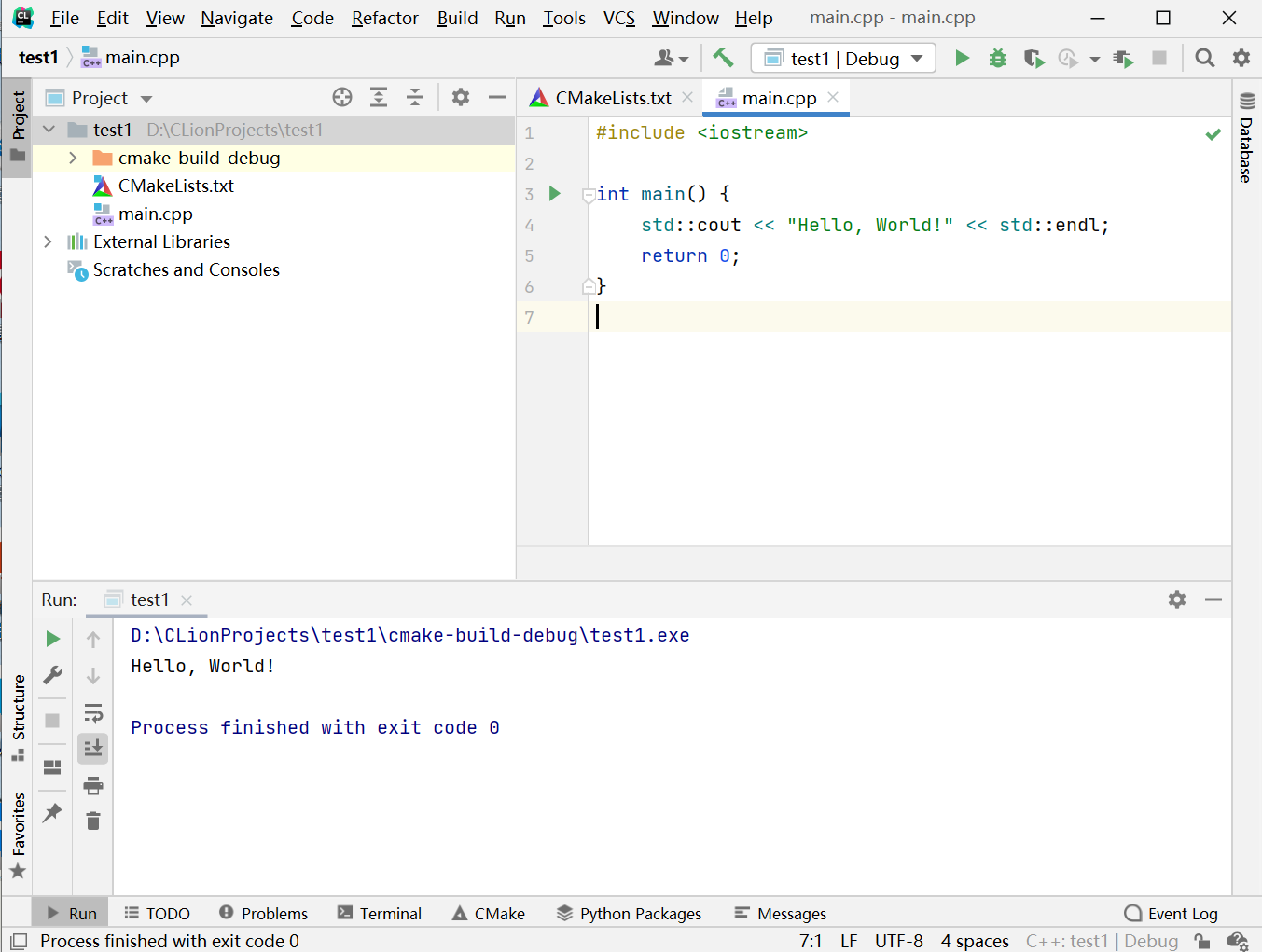The width and height of the screenshot is (1262, 952).
Task: Click 4 spaces indent setting
Action: tap(975, 941)
